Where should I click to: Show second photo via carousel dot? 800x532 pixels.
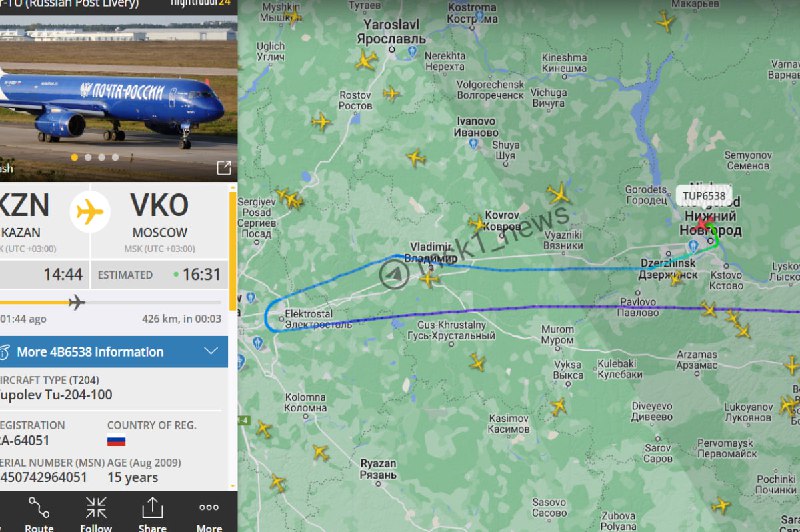click(88, 158)
